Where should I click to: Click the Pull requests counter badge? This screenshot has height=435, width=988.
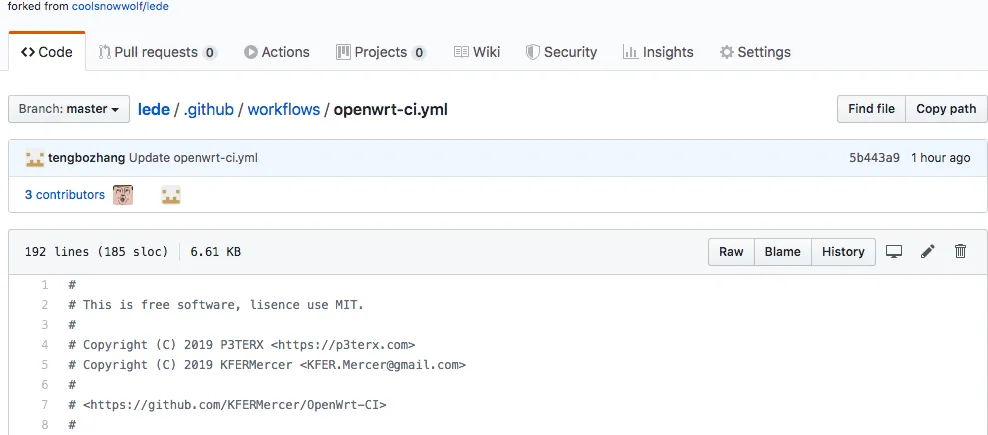(210, 52)
